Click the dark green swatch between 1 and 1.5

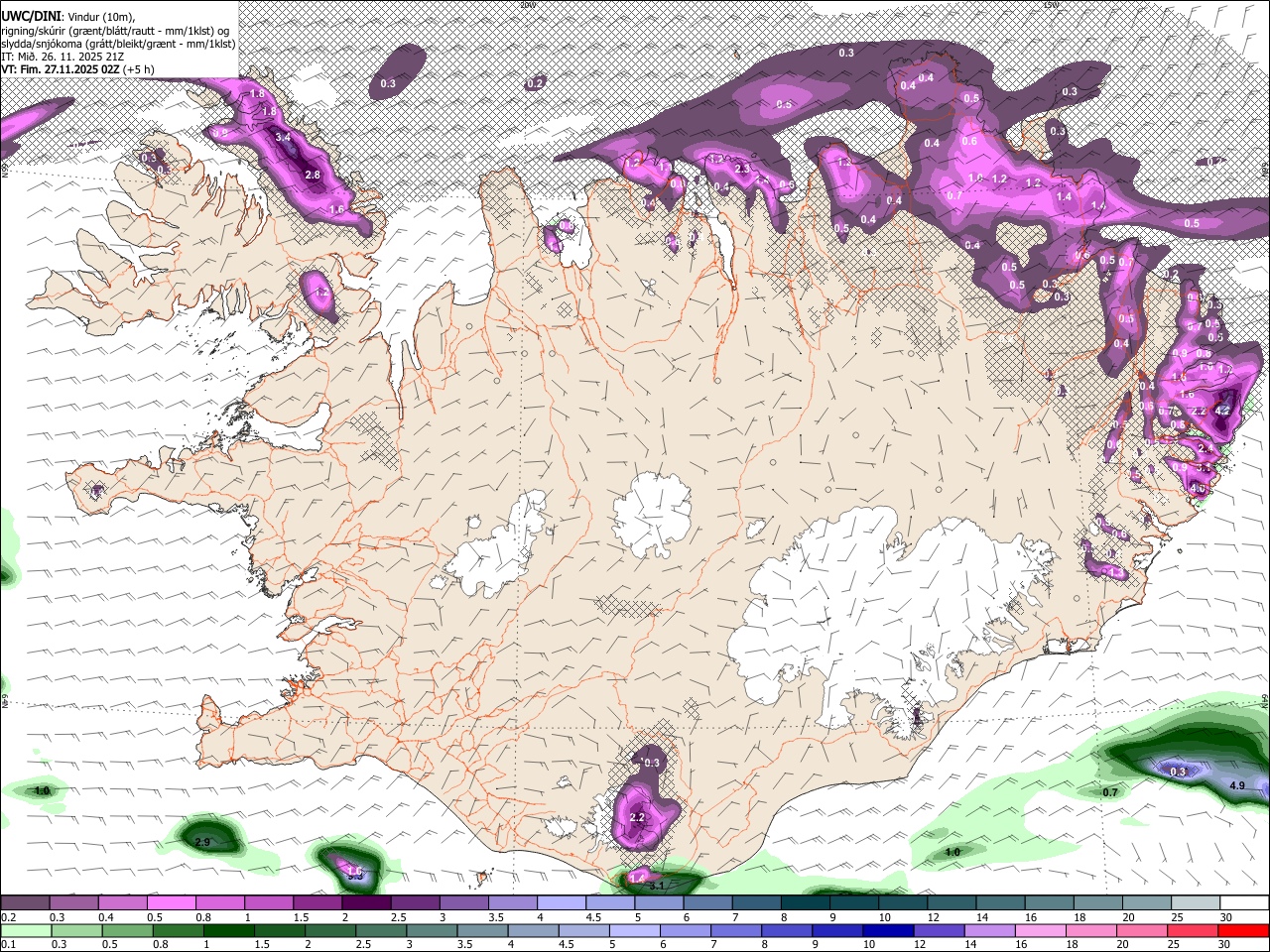(229, 930)
